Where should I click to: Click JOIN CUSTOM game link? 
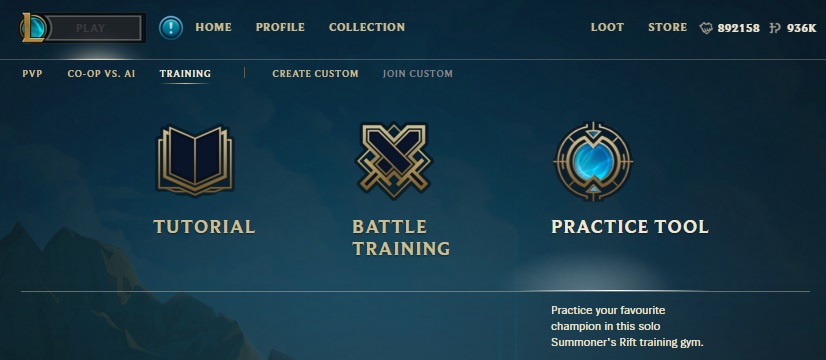pyautogui.click(x=418, y=74)
